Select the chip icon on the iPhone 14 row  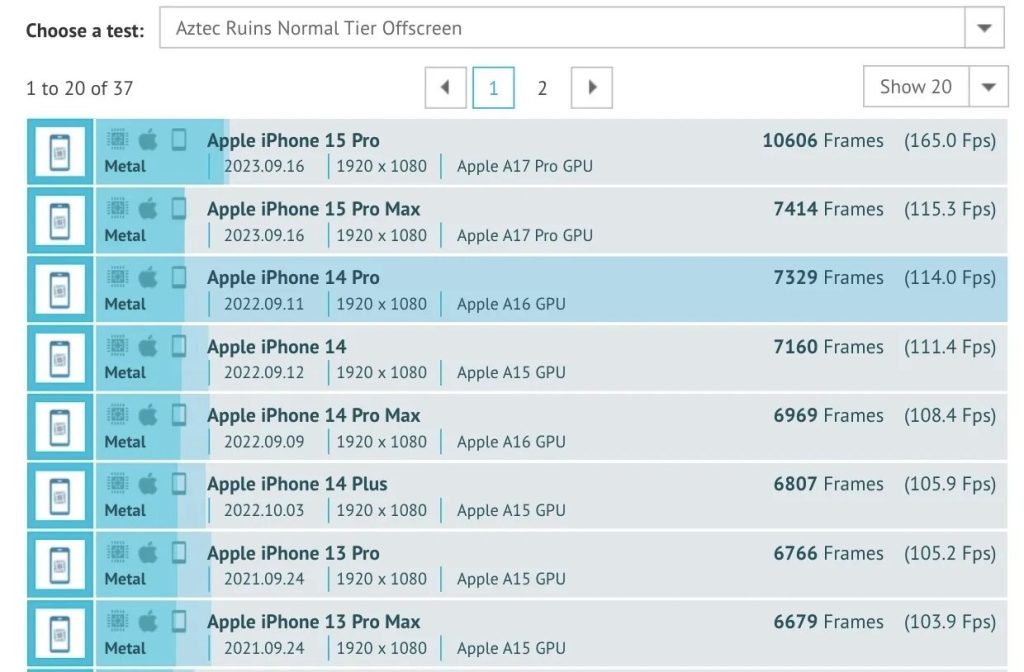coord(115,345)
